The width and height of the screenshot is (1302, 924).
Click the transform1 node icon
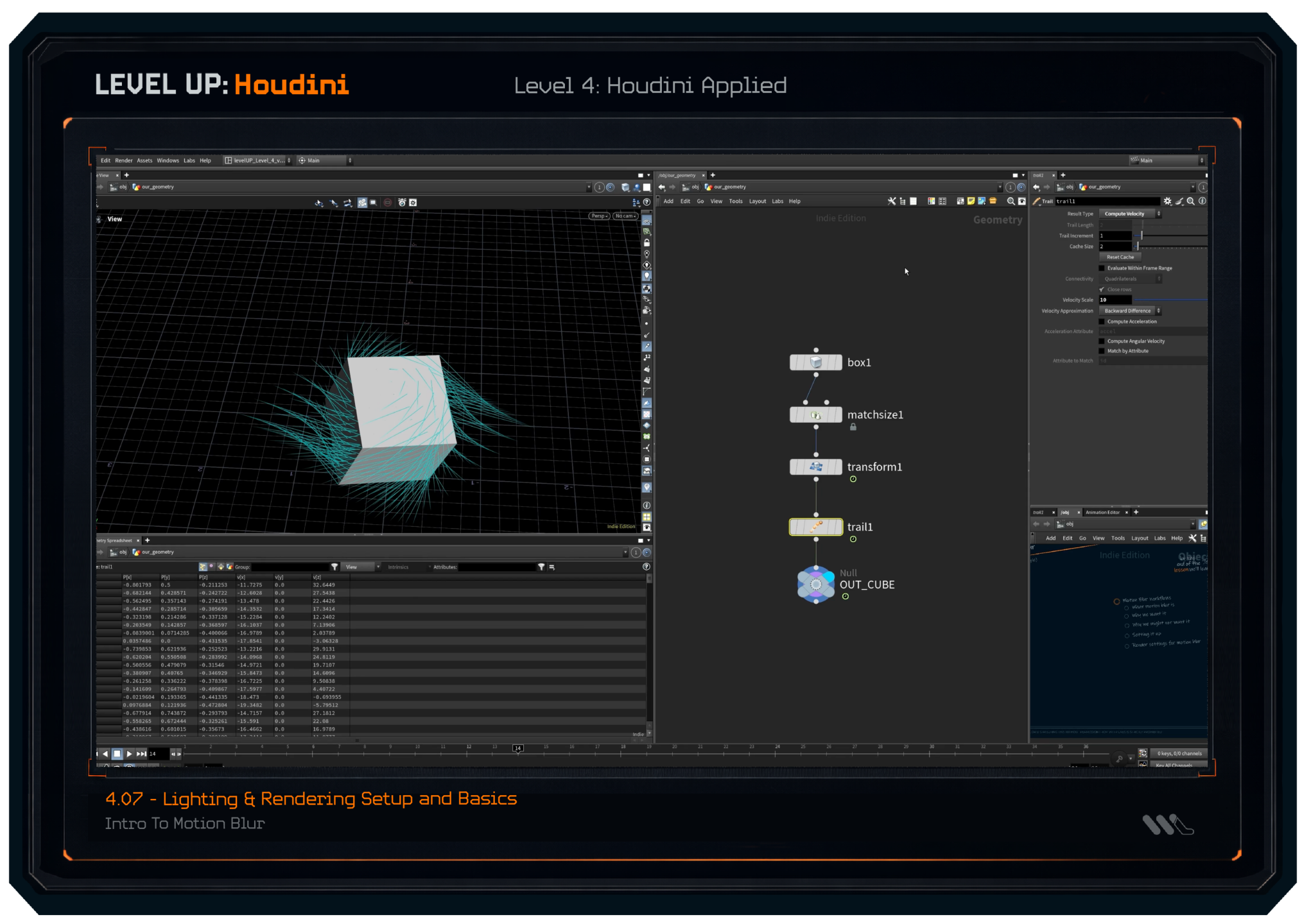816,467
